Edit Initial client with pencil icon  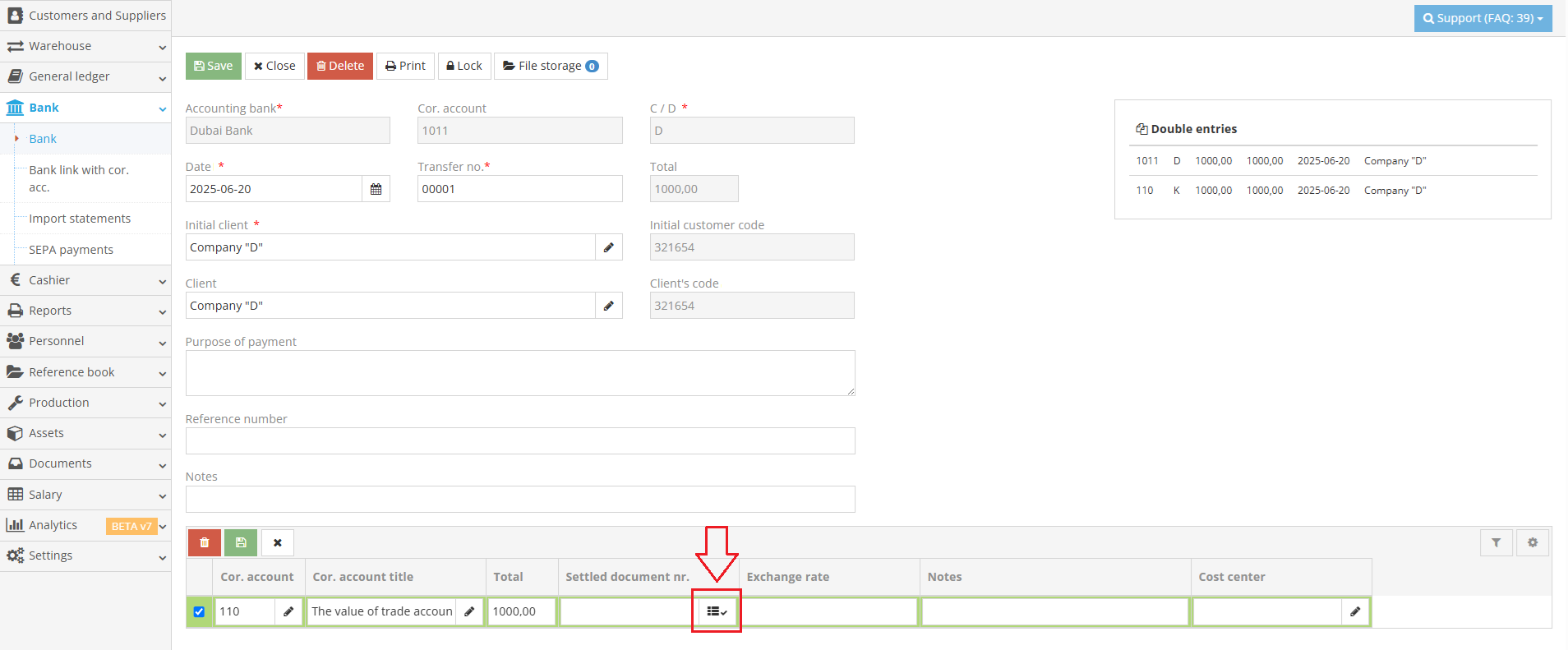608,247
